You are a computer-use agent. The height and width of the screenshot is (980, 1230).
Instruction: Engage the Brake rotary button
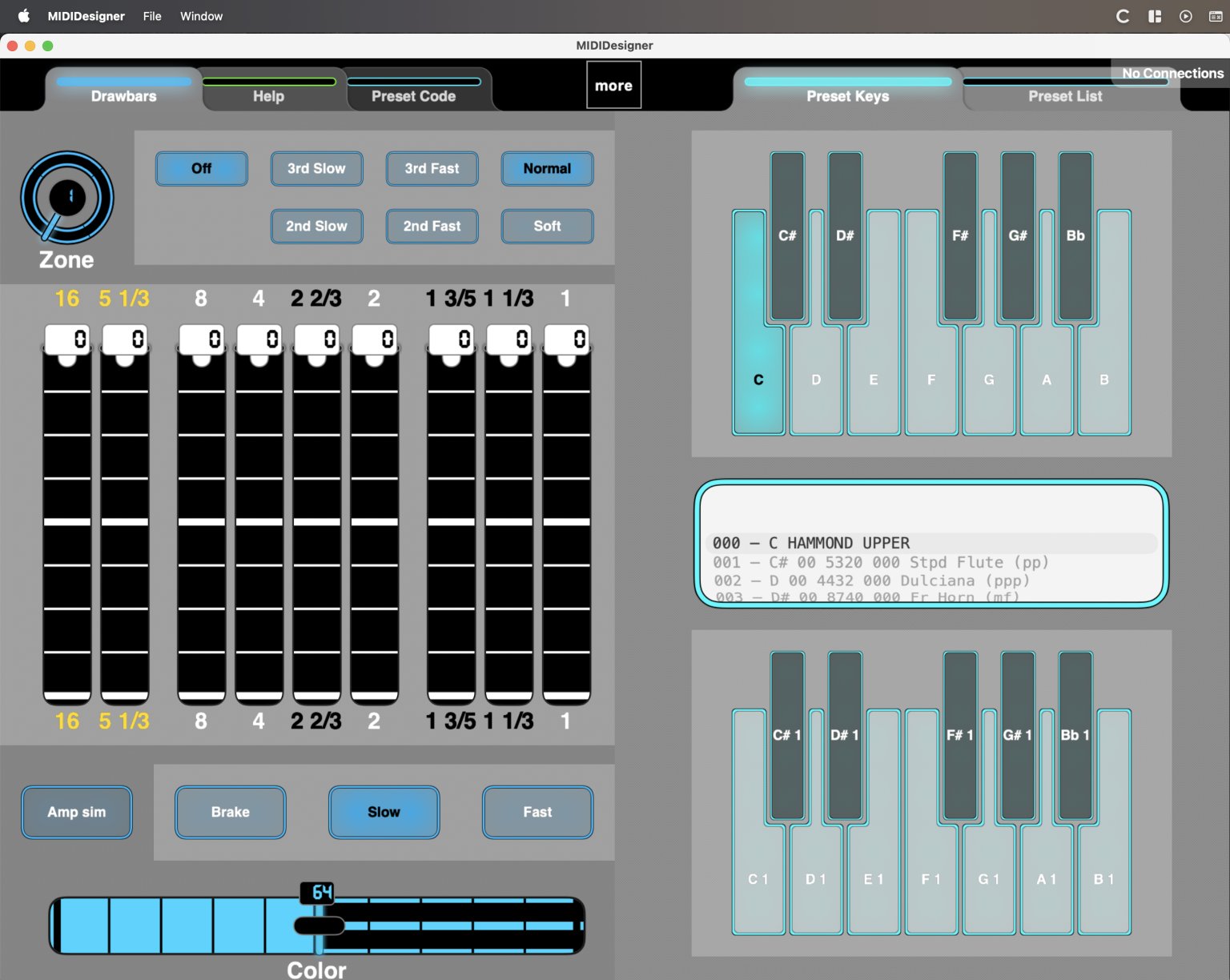tap(231, 813)
